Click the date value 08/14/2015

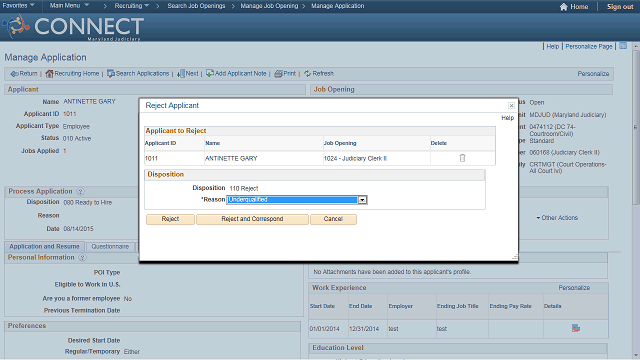78,229
